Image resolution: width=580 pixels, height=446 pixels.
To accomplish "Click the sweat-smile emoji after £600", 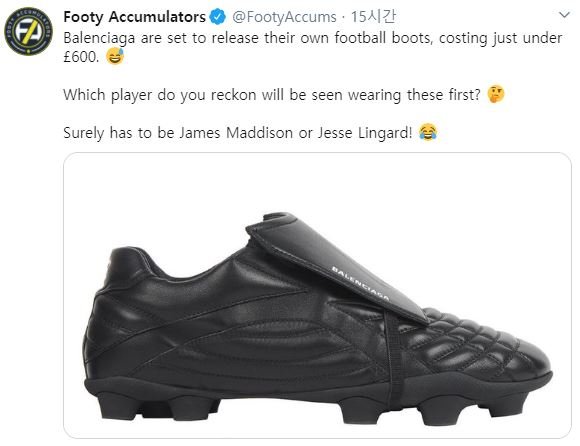I will [x=115, y=56].
